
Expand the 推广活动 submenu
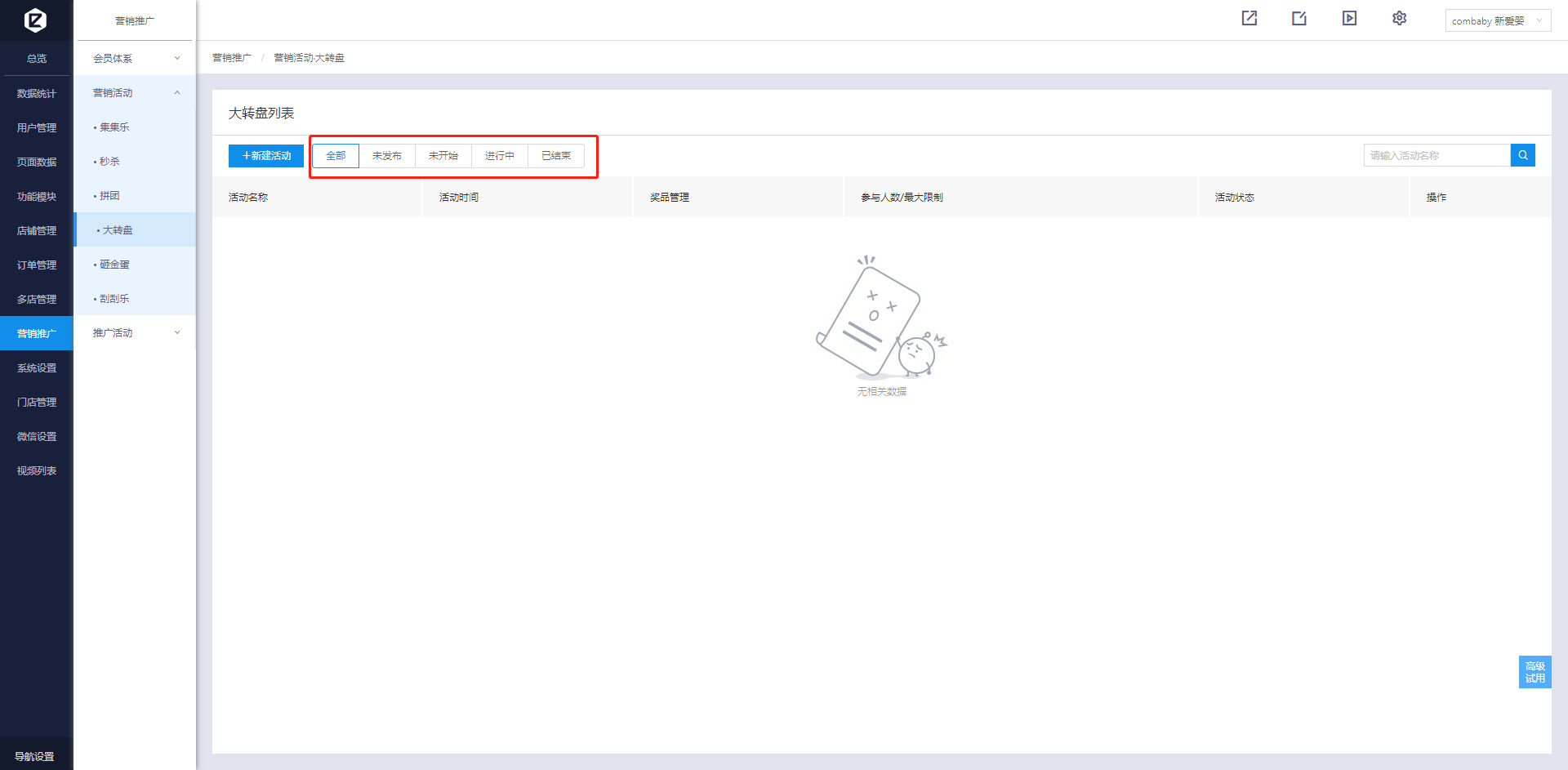[135, 333]
